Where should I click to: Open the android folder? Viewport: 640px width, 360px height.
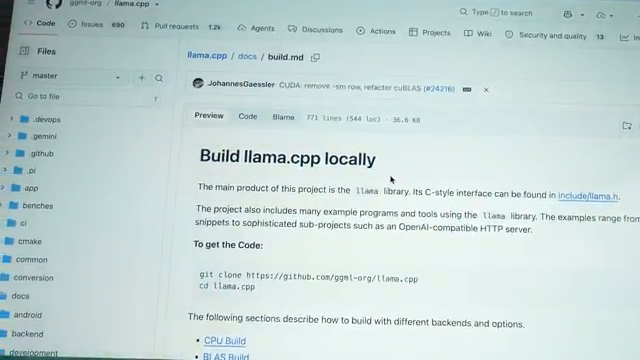(x=28, y=315)
